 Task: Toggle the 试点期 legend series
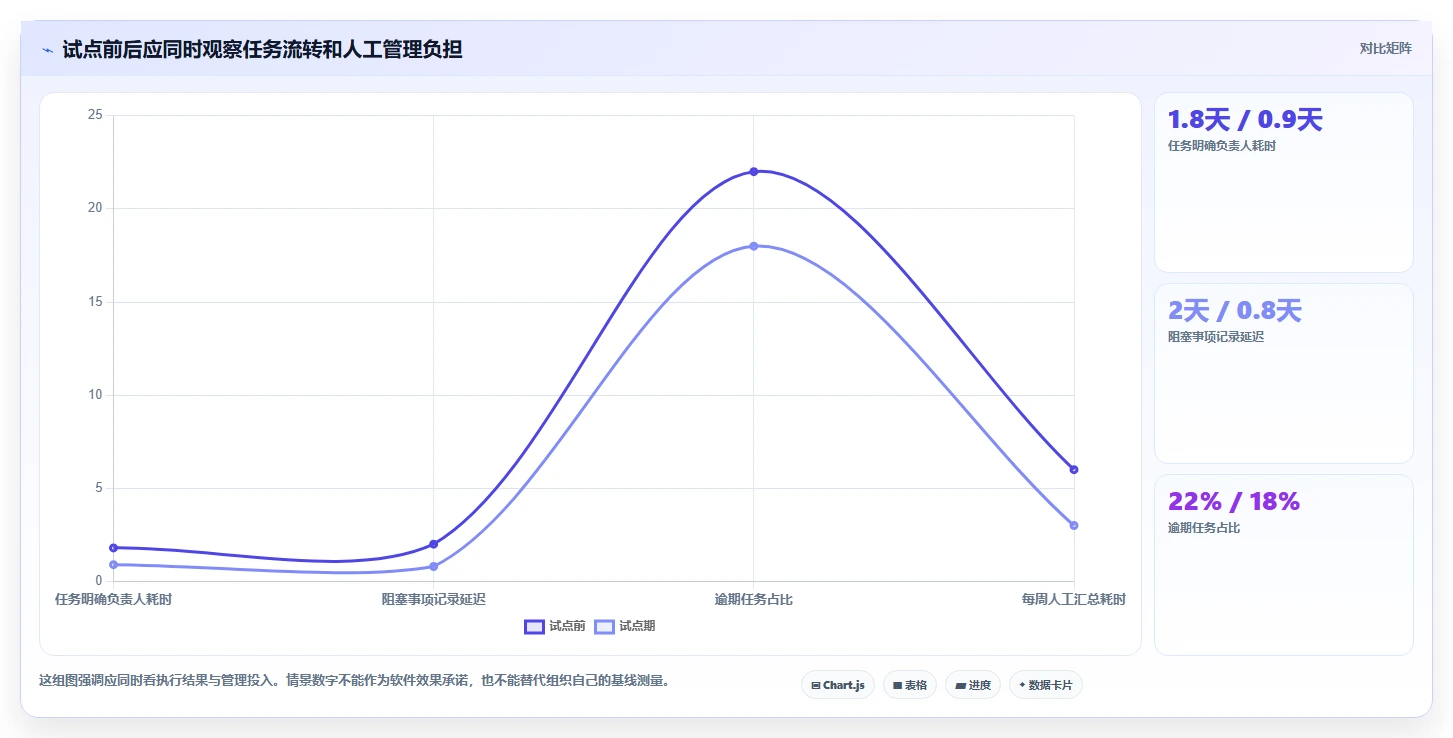click(625, 626)
